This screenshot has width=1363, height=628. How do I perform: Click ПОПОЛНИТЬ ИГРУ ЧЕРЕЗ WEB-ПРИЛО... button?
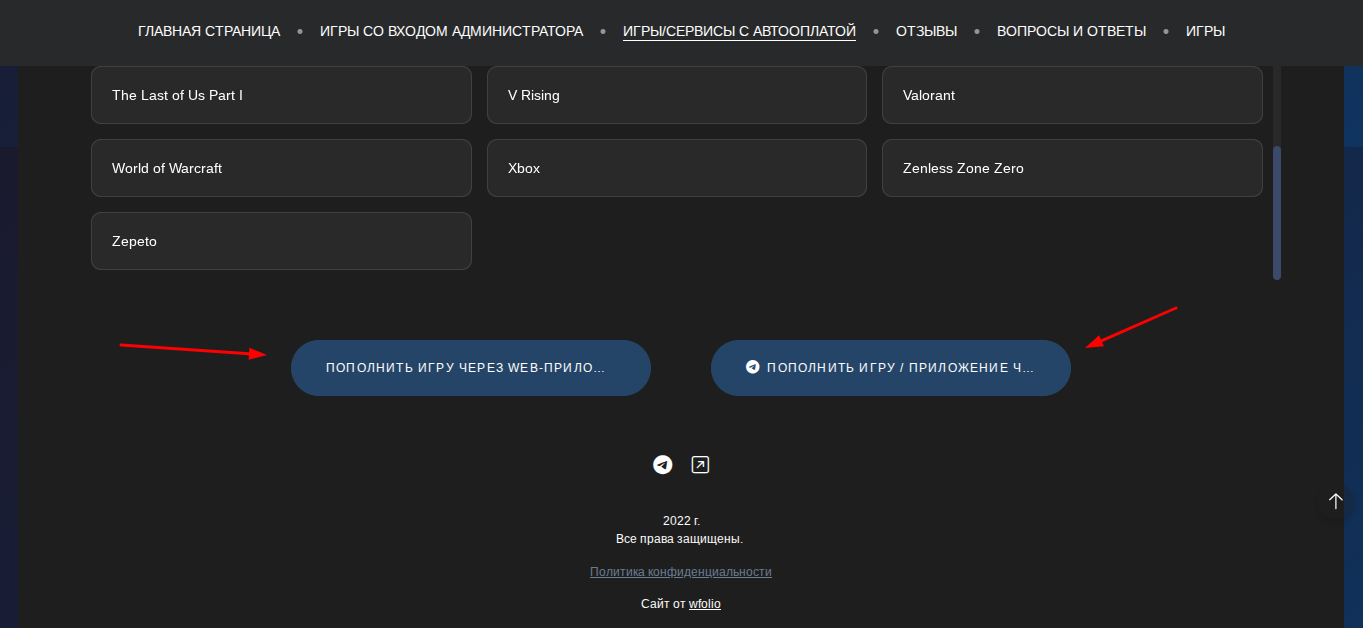(x=471, y=368)
